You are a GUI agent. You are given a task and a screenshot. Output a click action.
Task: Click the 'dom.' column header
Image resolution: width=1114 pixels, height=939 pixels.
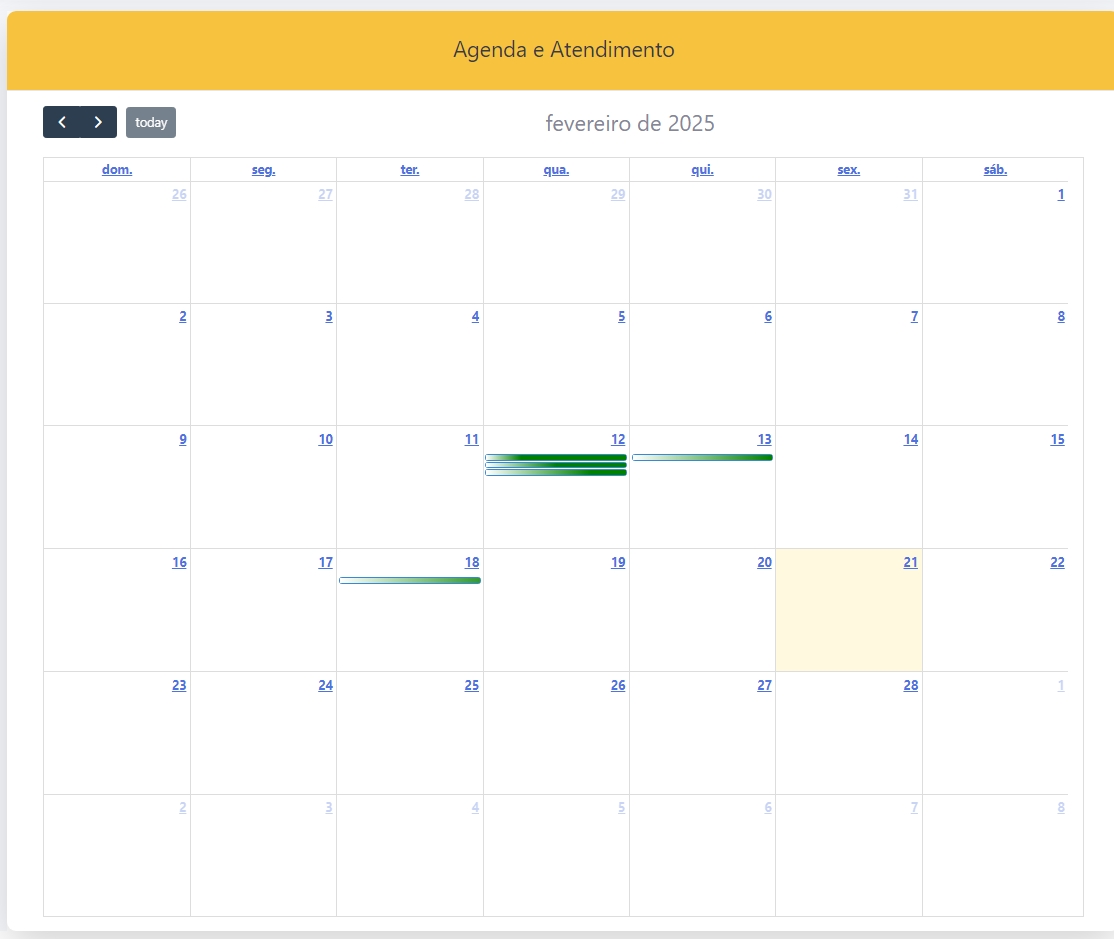117,170
